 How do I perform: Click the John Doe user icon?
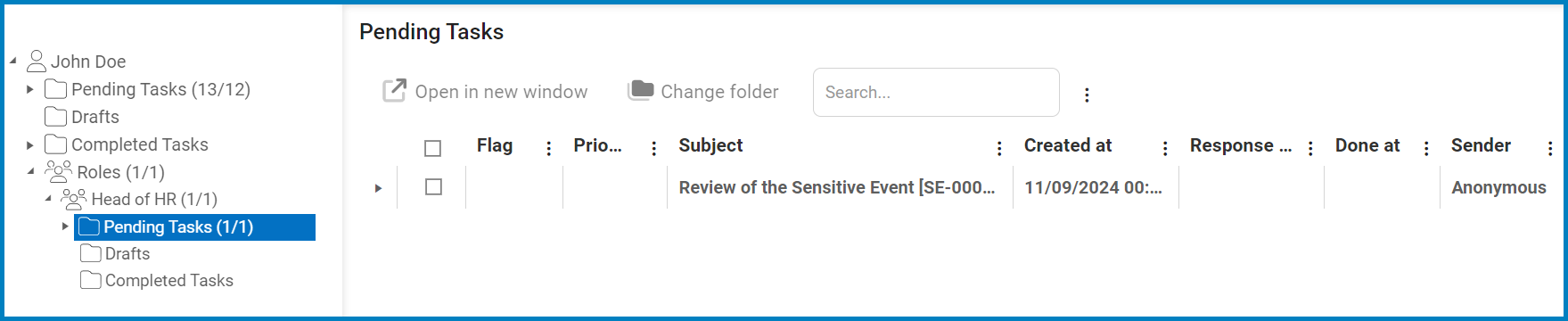(37, 62)
